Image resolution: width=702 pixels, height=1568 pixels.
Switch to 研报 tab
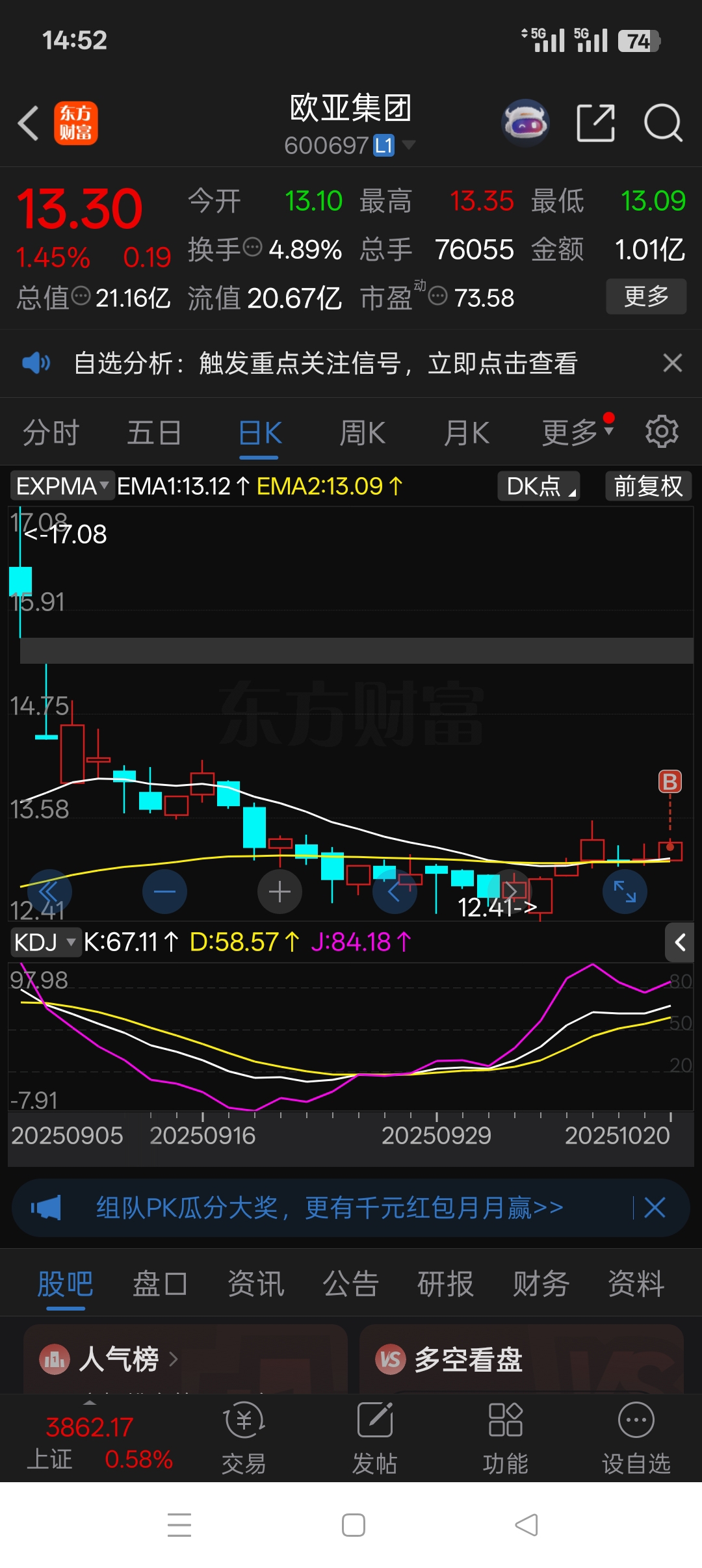click(445, 1285)
